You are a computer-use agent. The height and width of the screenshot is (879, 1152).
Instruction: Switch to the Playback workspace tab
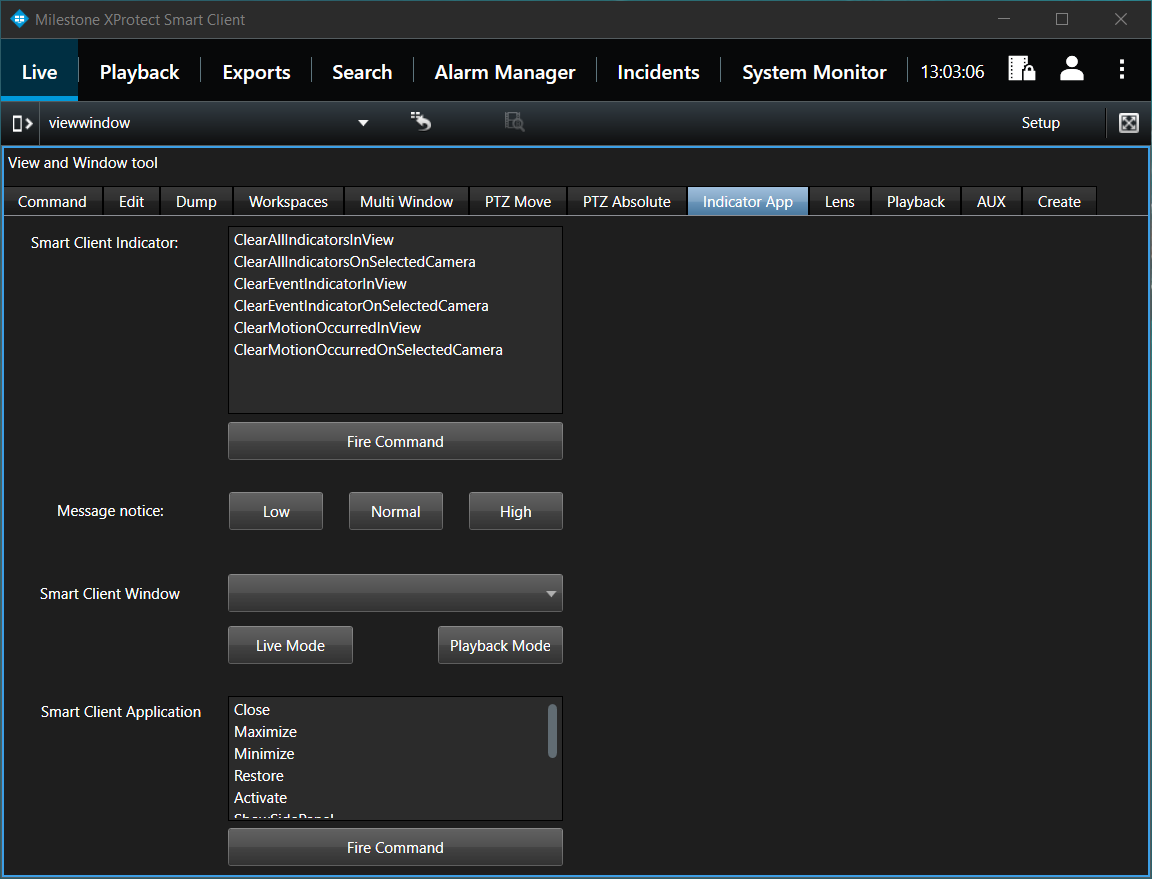(x=140, y=72)
